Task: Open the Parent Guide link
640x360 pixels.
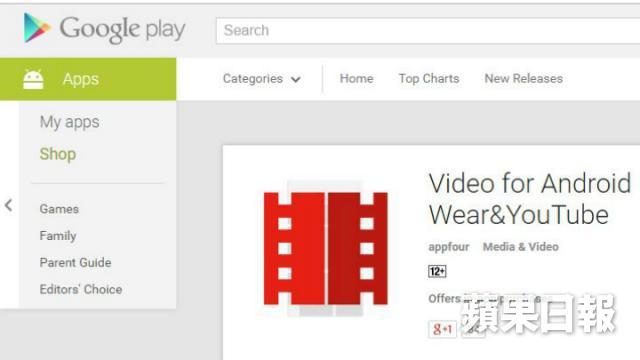Action: click(76, 262)
